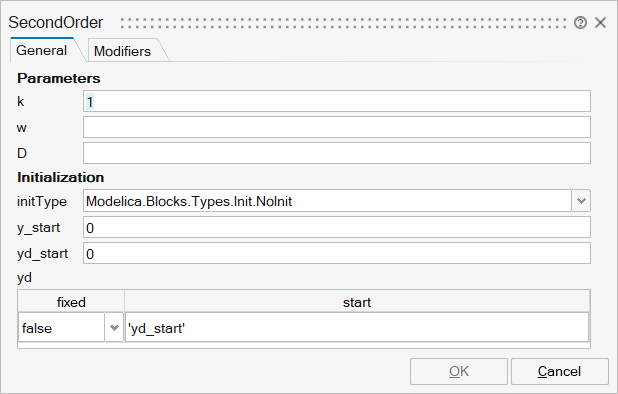This screenshot has height=394, width=618.
Task: Open the fixed false dropdown arrow
Action: coord(114,327)
